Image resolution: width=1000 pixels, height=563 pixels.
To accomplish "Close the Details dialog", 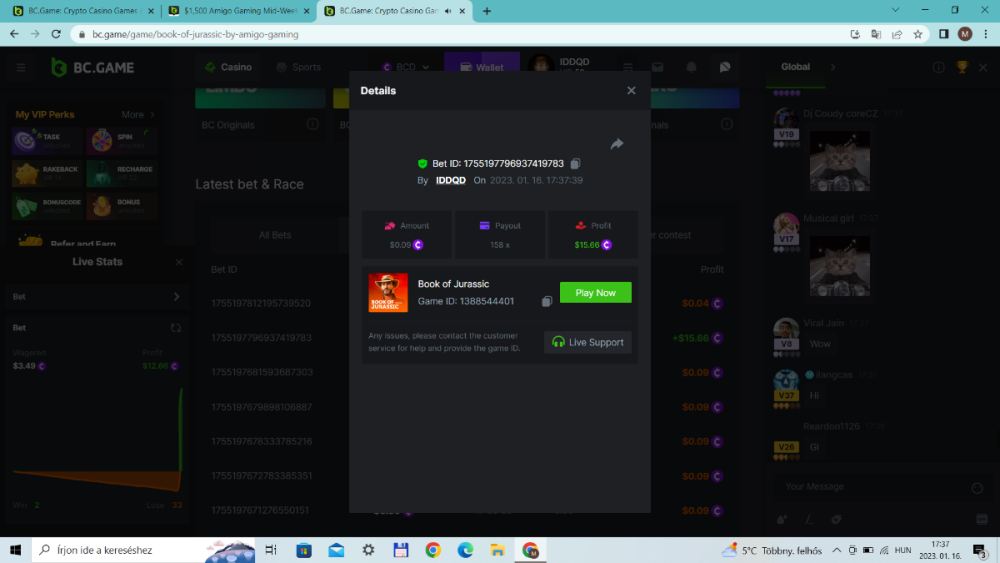I will 631,91.
